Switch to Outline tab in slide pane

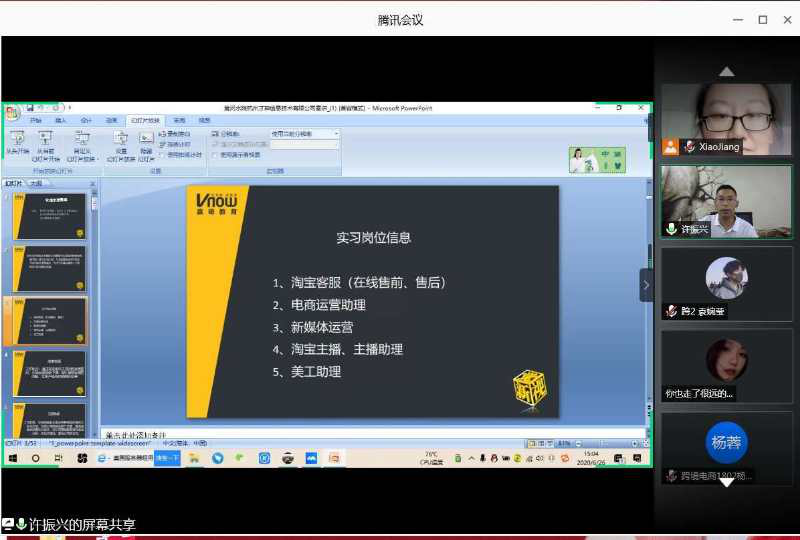(36, 184)
